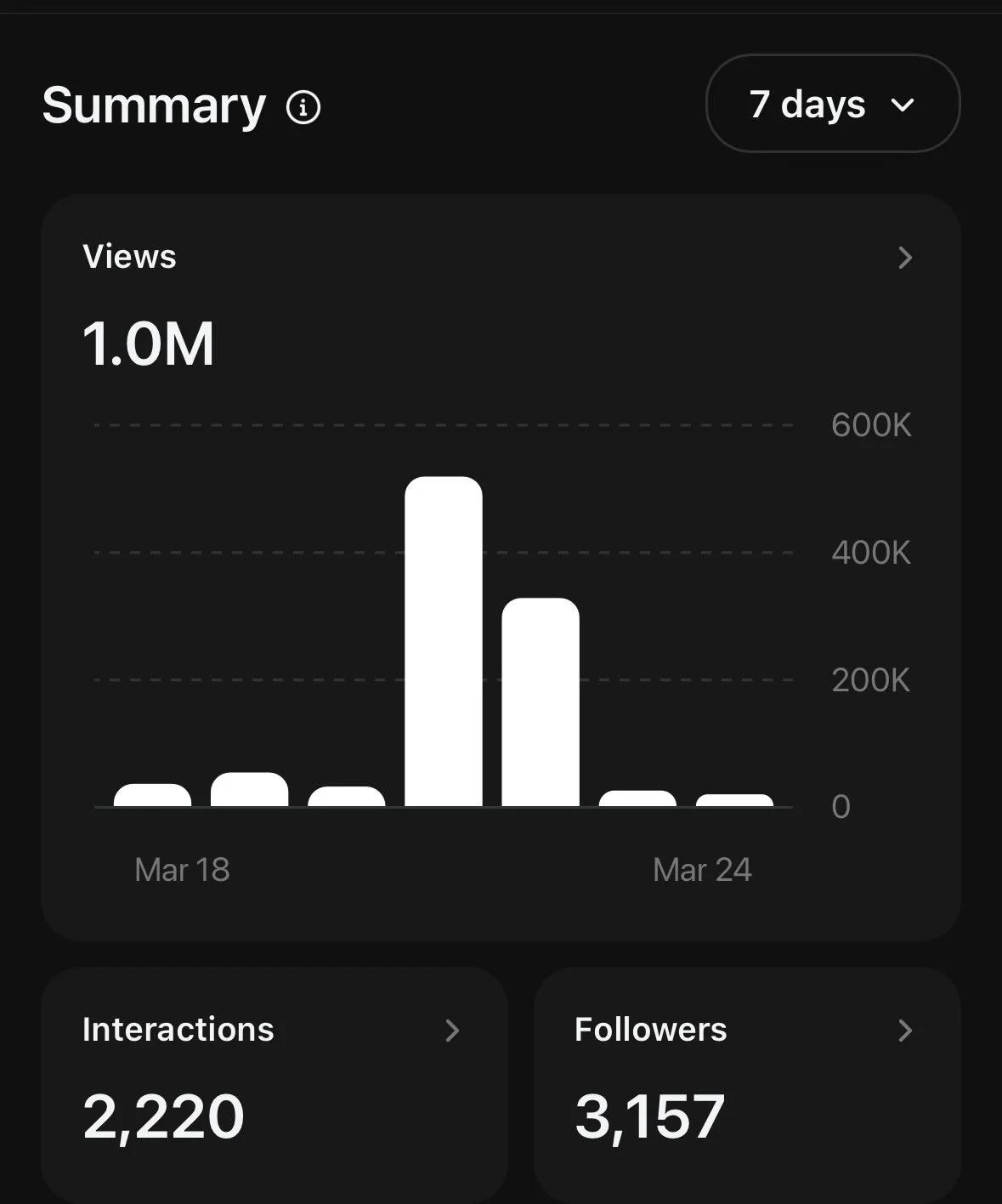Image resolution: width=1002 pixels, height=1204 pixels.
Task: Click the 600K axis label
Action: [870, 425]
